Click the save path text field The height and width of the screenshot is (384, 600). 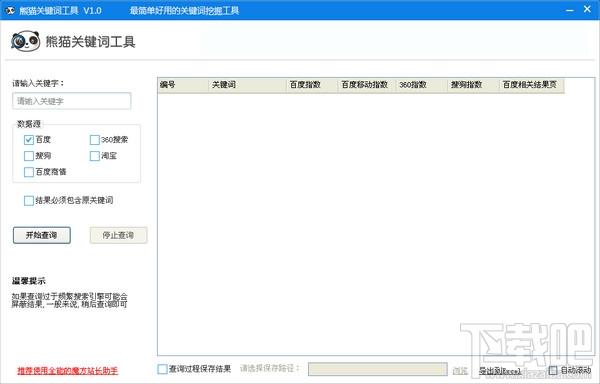(378, 369)
